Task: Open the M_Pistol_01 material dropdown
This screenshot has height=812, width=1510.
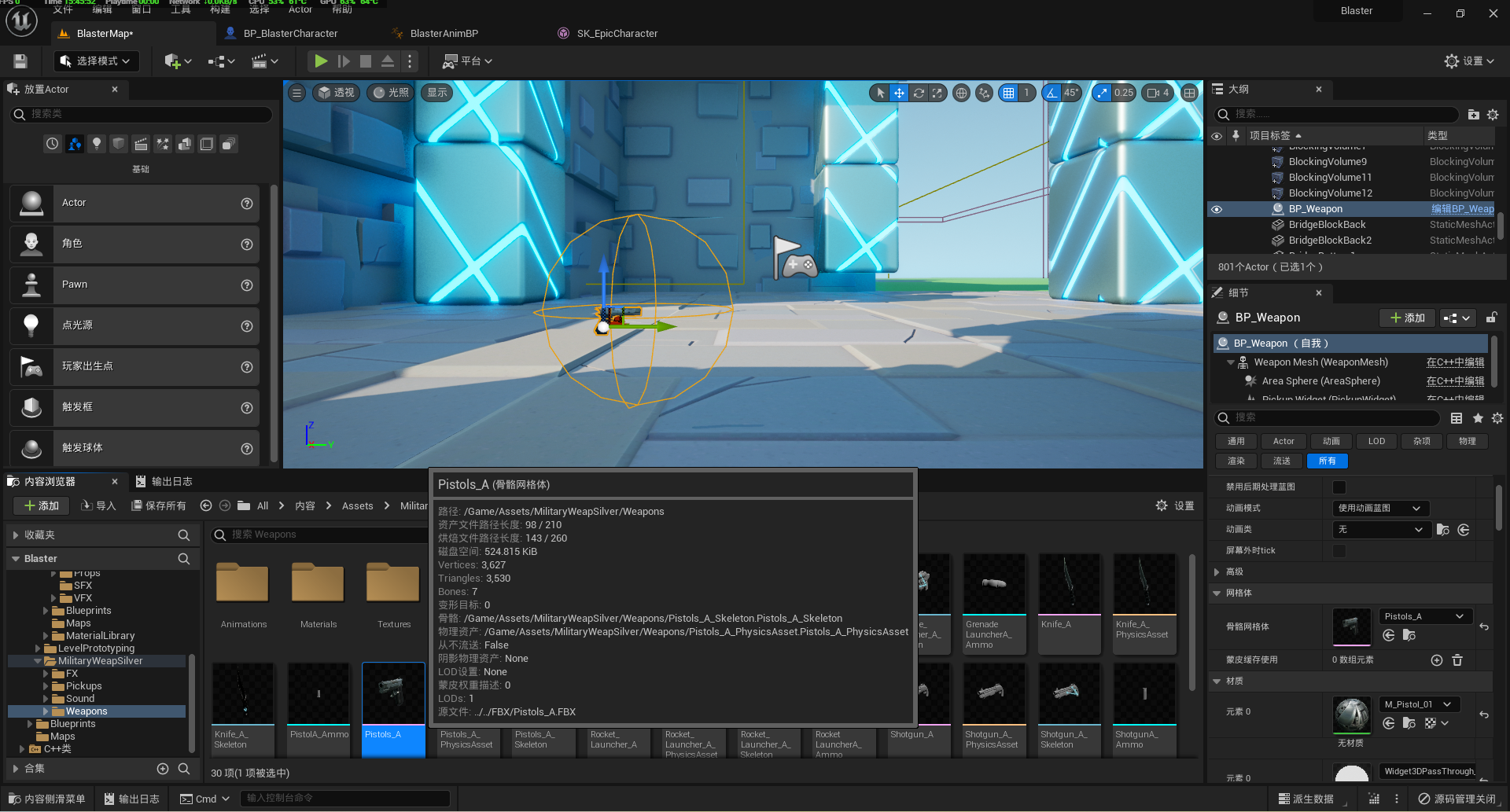Action: click(x=1420, y=704)
